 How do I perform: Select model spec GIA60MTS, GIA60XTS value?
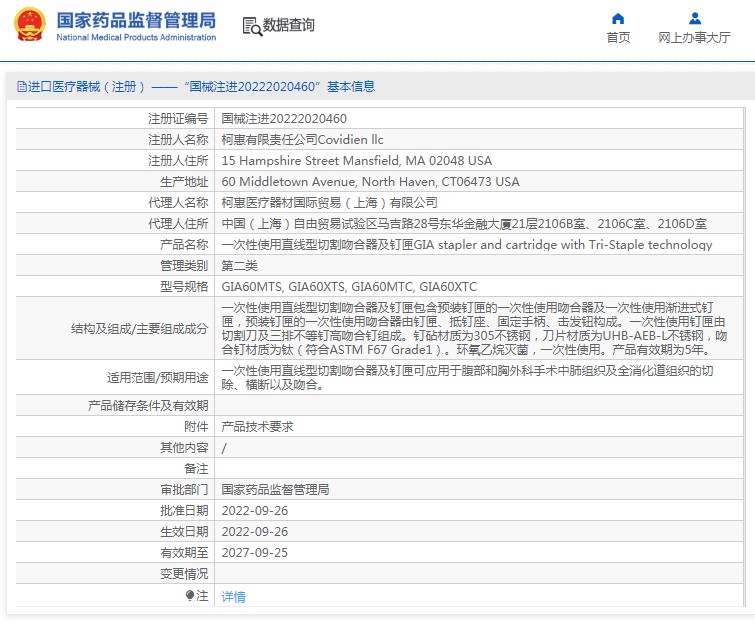tap(349, 287)
